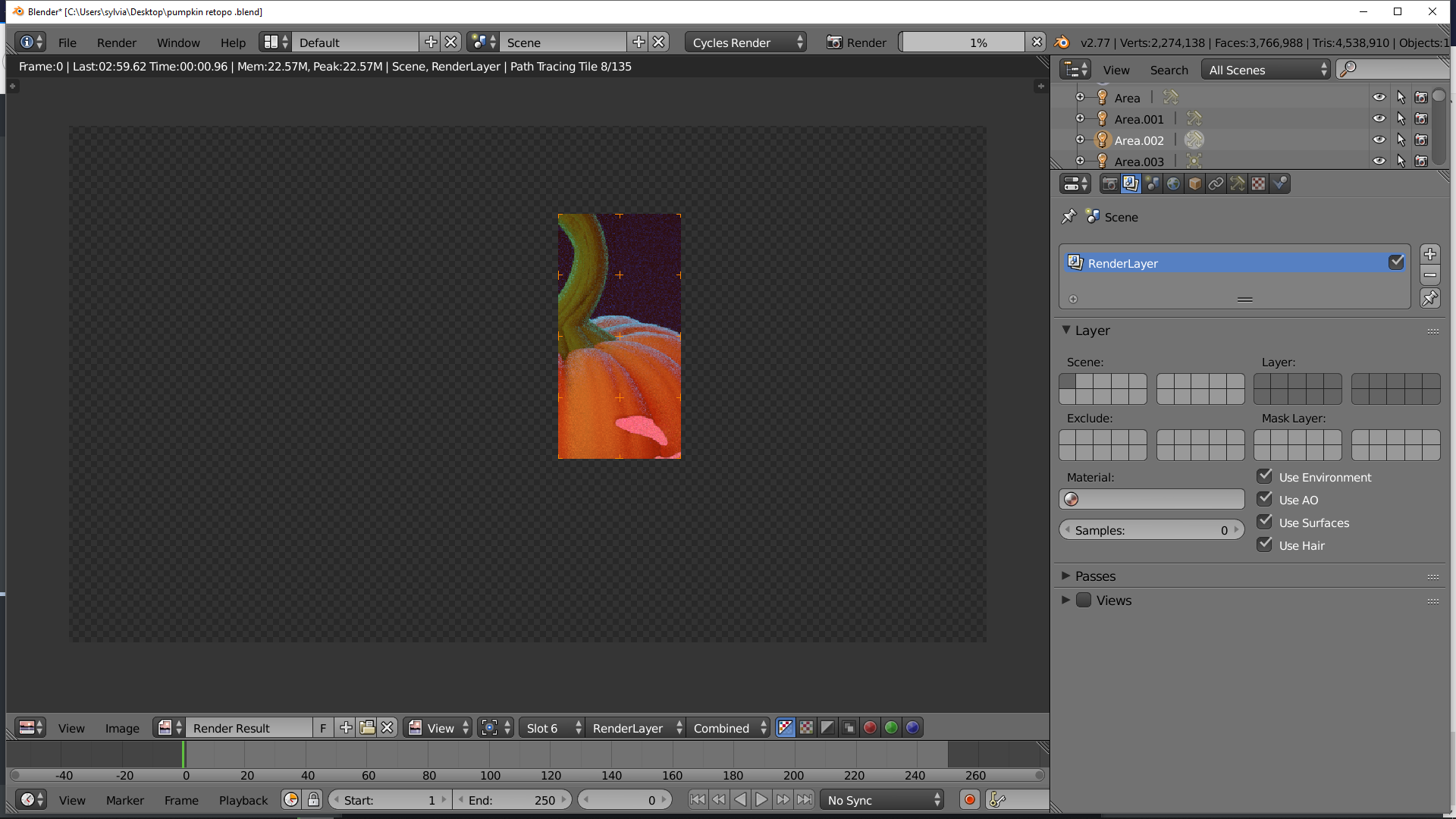Toggle the Use Hair checkbox
The height and width of the screenshot is (819, 1456).
click(x=1264, y=545)
